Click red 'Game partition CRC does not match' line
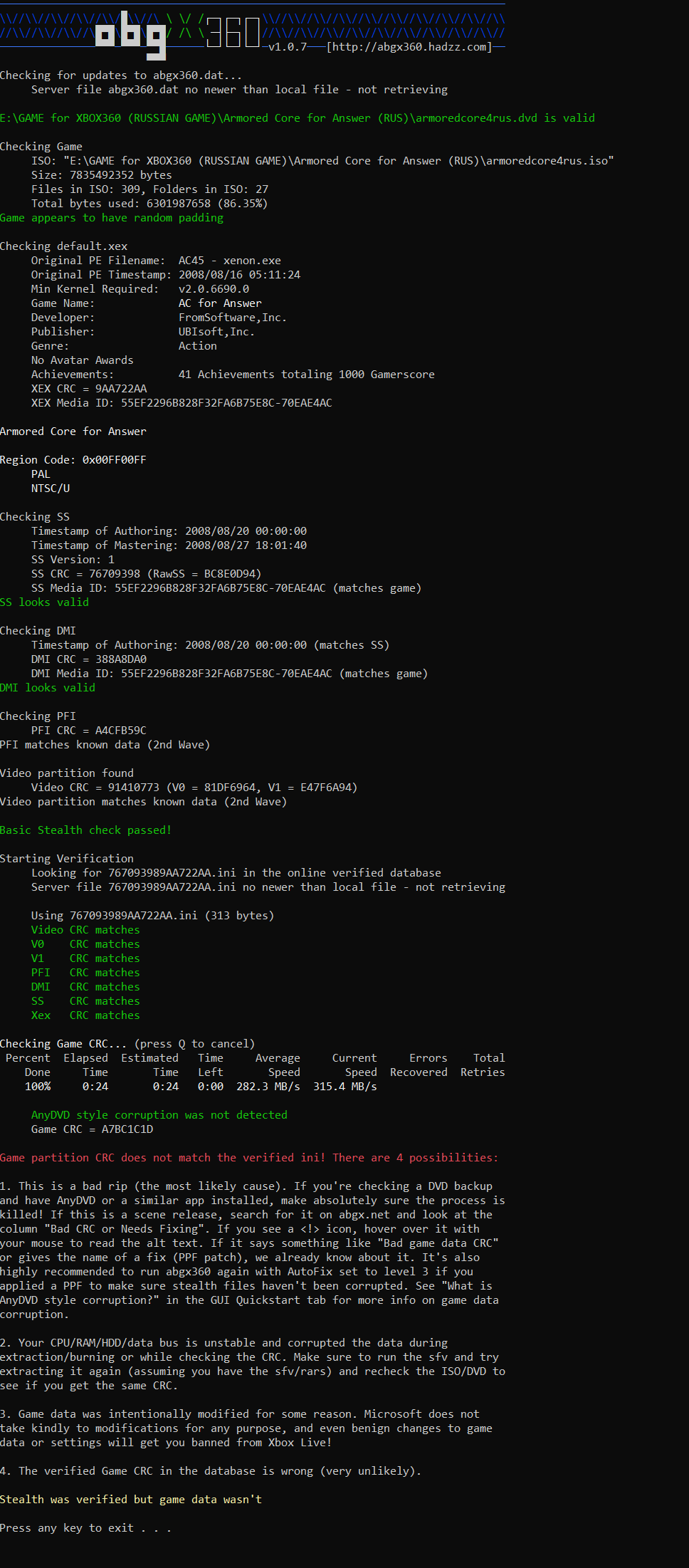 (249, 1158)
